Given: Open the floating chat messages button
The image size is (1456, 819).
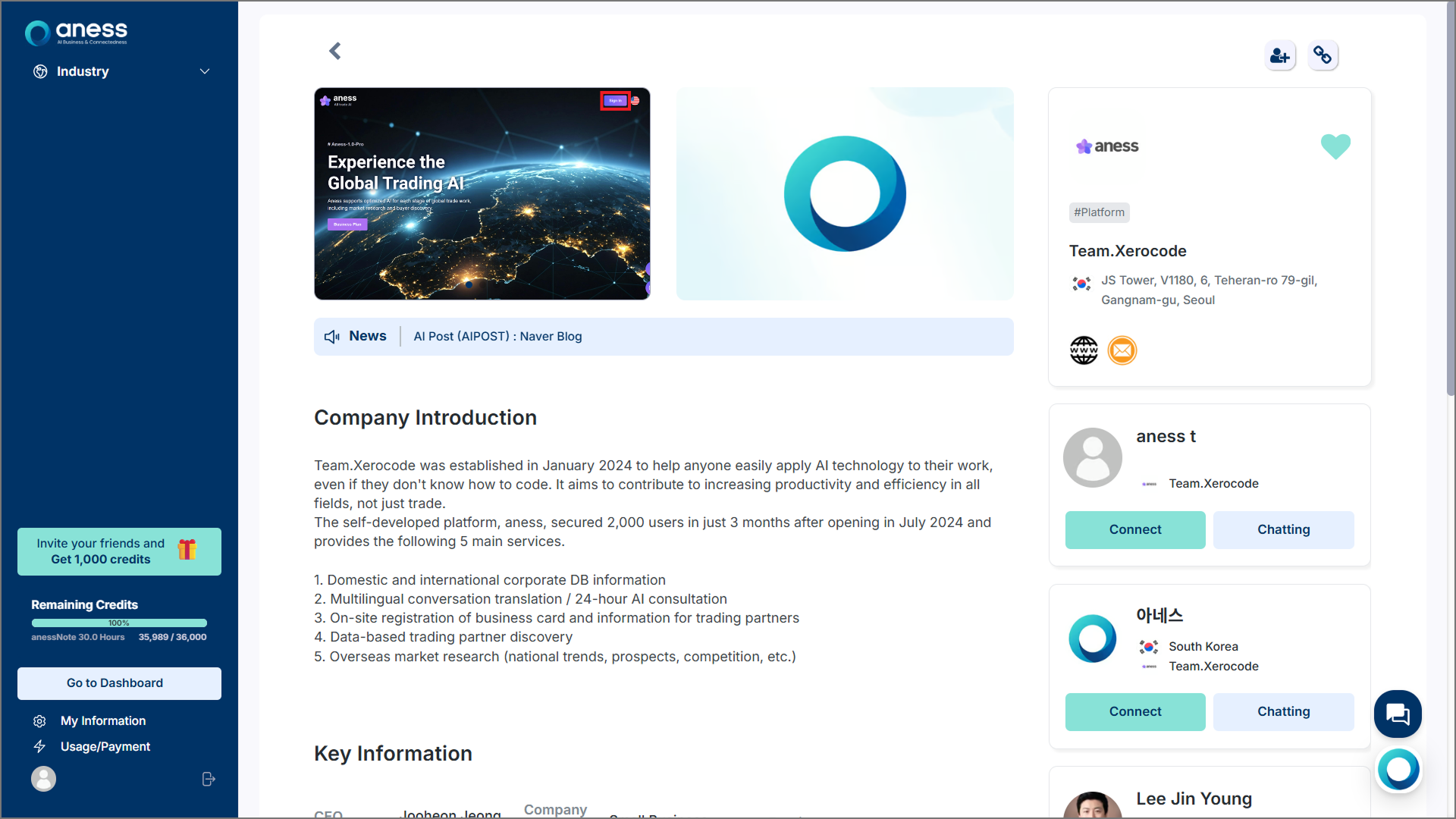Looking at the screenshot, I should [1398, 714].
